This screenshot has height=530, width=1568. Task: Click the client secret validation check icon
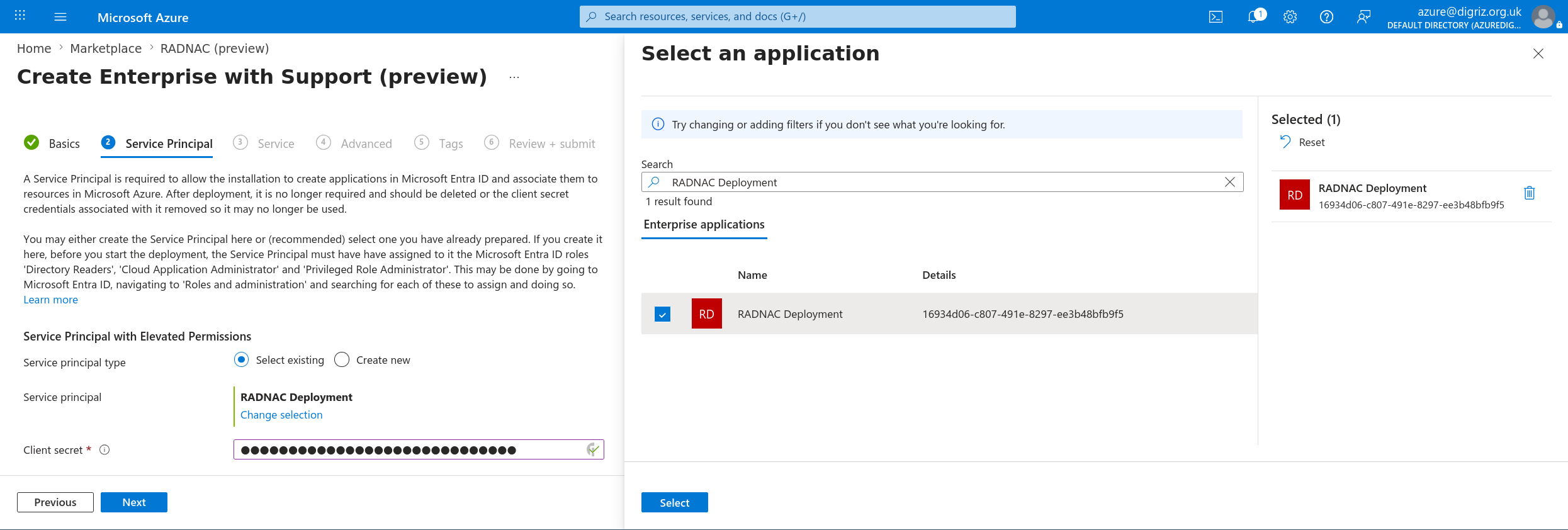tap(592, 449)
